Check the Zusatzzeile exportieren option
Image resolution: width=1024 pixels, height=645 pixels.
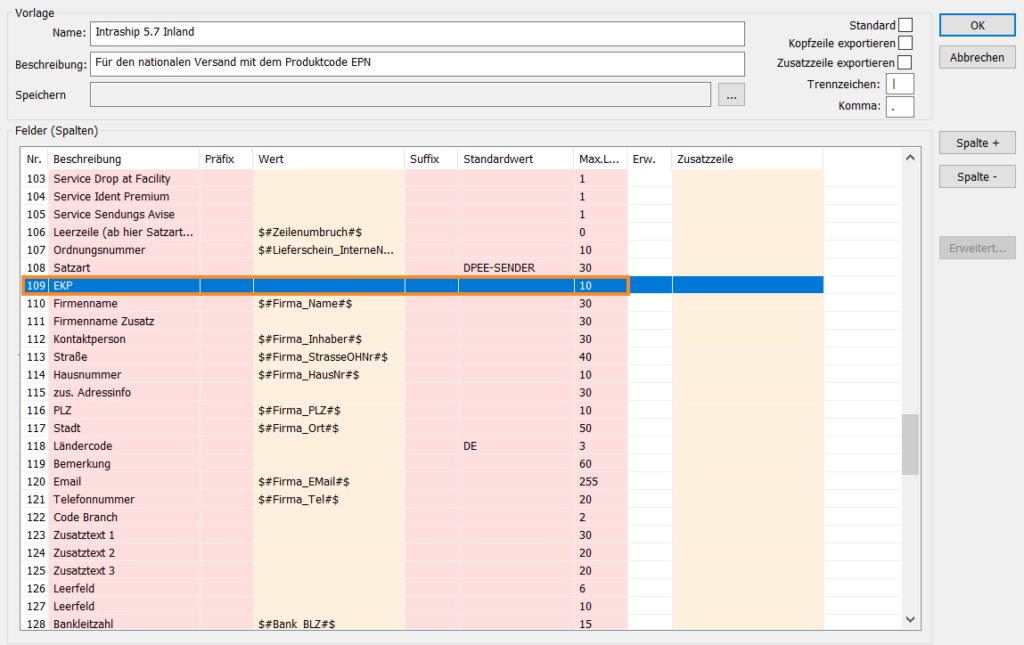905,63
